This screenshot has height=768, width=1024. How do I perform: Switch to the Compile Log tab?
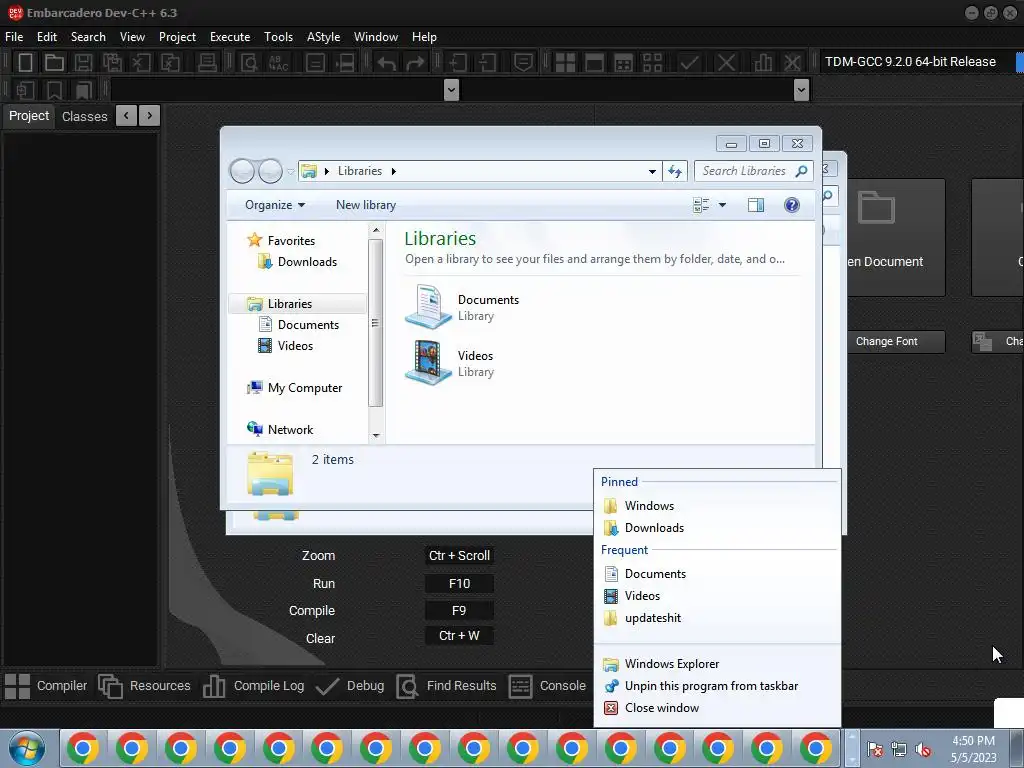coord(254,686)
